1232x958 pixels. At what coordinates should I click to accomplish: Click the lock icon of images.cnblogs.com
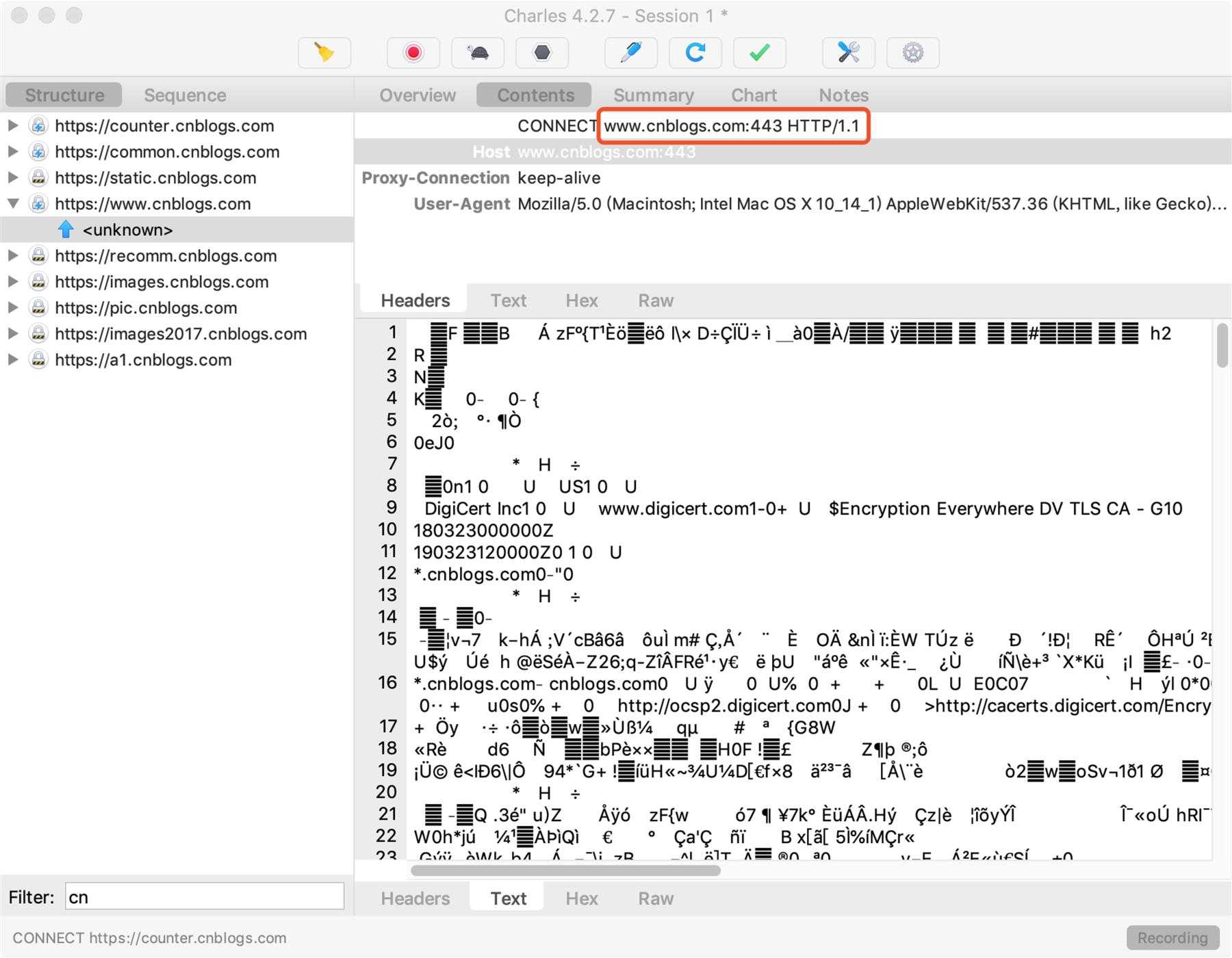click(x=39, y=282)
